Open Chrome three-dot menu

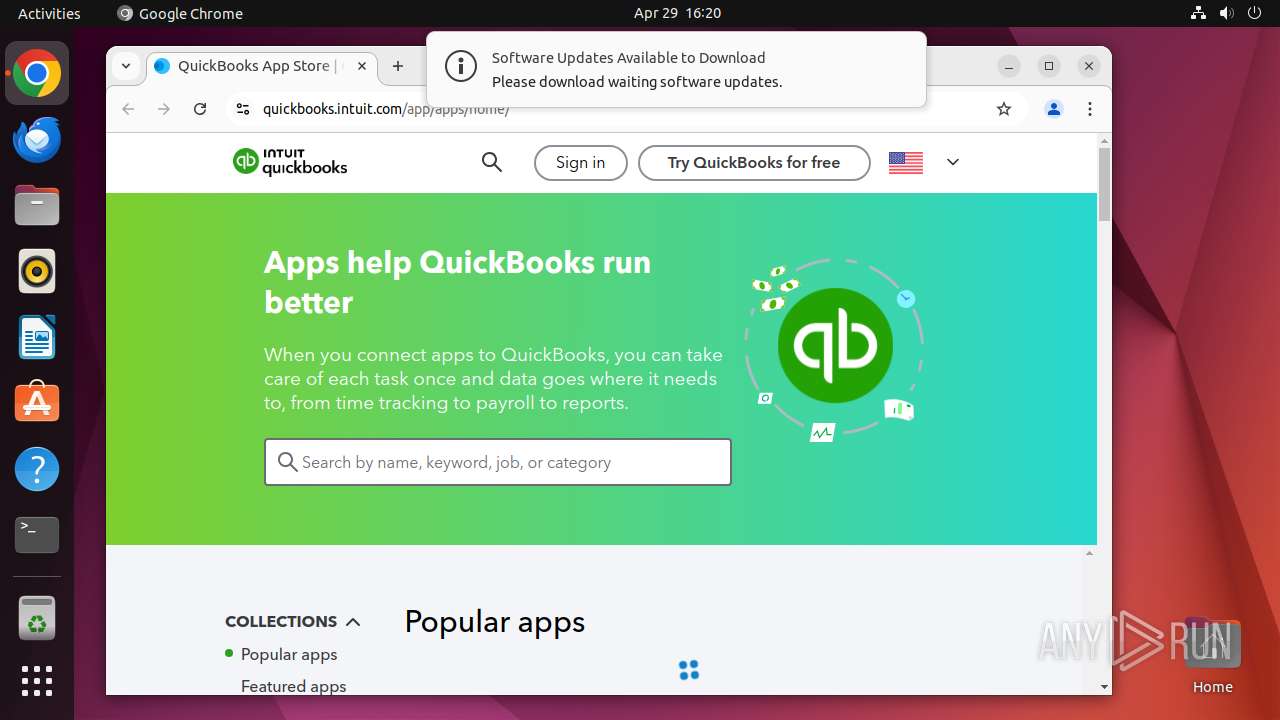point(1090,109)
